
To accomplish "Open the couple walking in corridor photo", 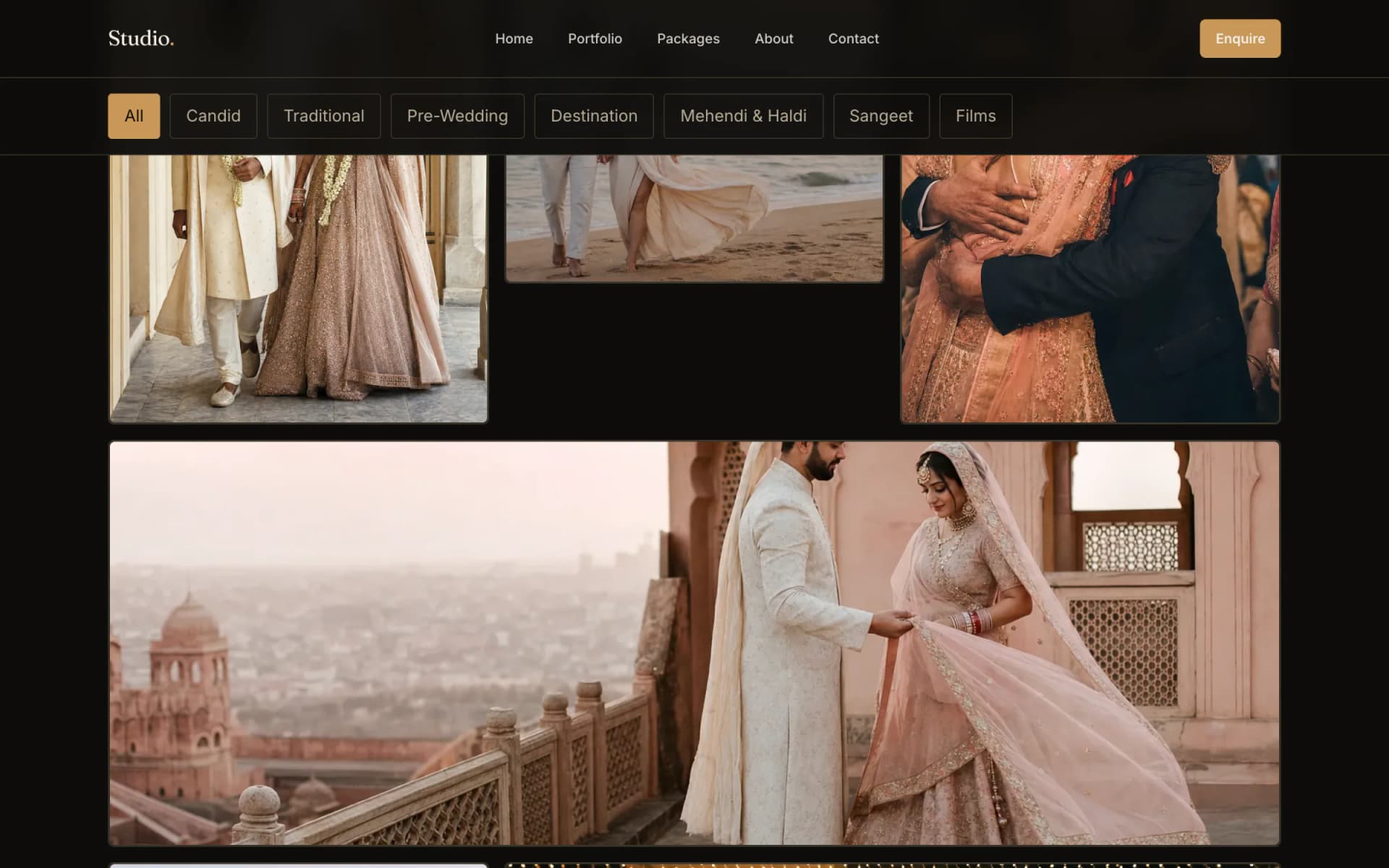I will coord(298,289).
